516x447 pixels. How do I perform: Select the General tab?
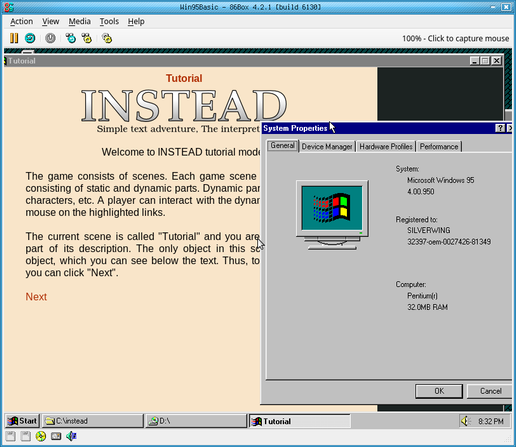(282, 146)
